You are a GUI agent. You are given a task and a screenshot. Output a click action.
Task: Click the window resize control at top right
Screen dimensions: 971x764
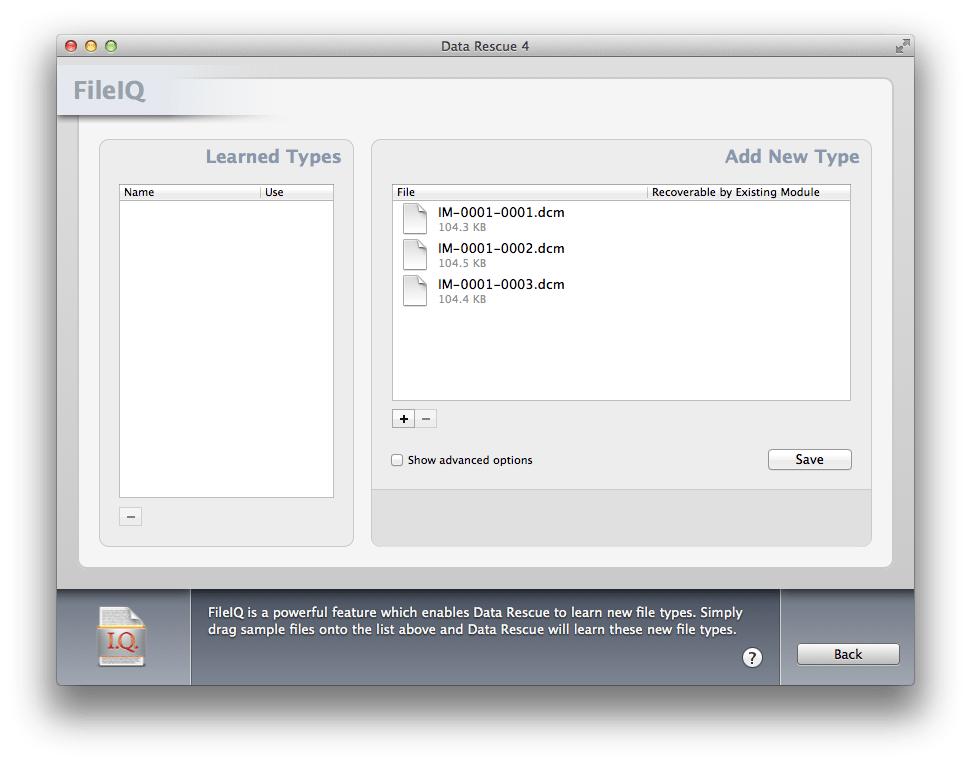point(903,46)
